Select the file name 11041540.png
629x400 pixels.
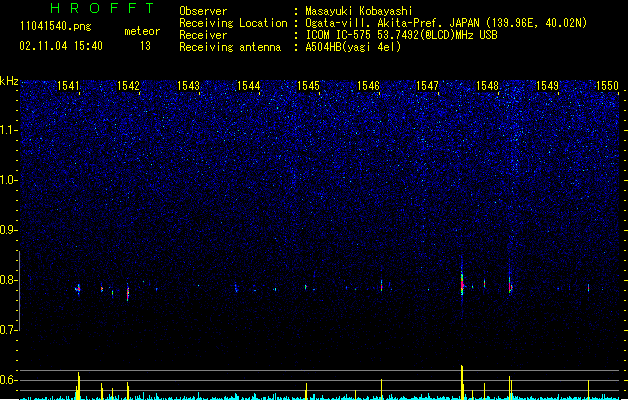coord(56,26)
